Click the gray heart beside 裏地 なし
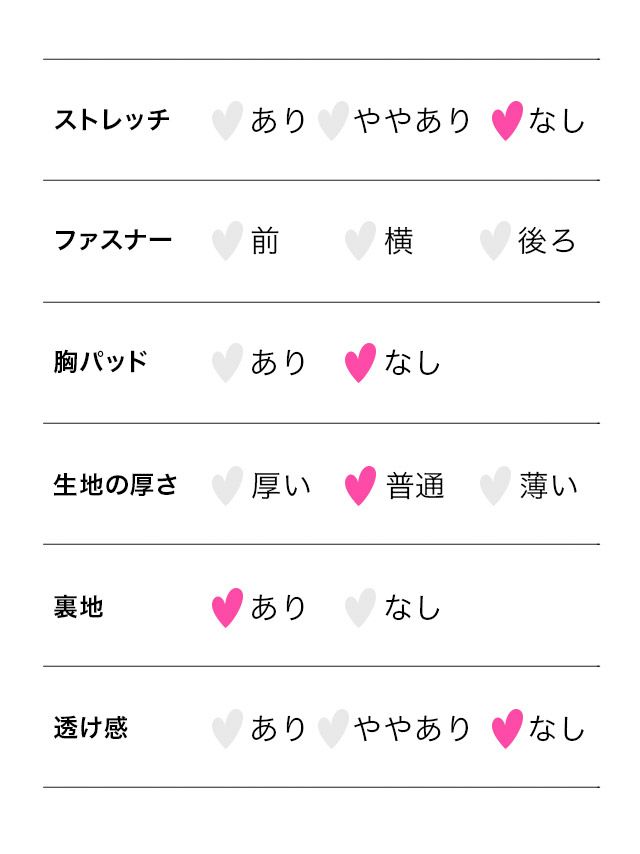The height and width of the screenshot is (854, 640). click(x=360, y=607)
